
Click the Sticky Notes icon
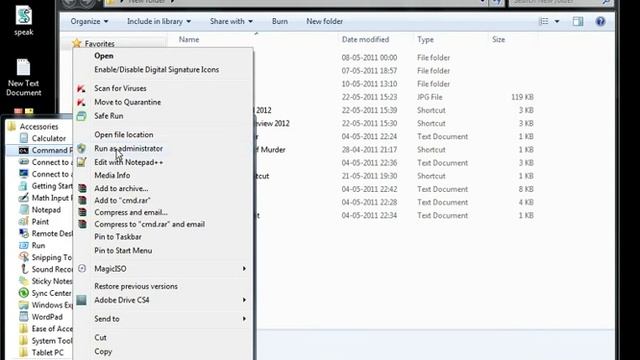[x=24, y=281]
